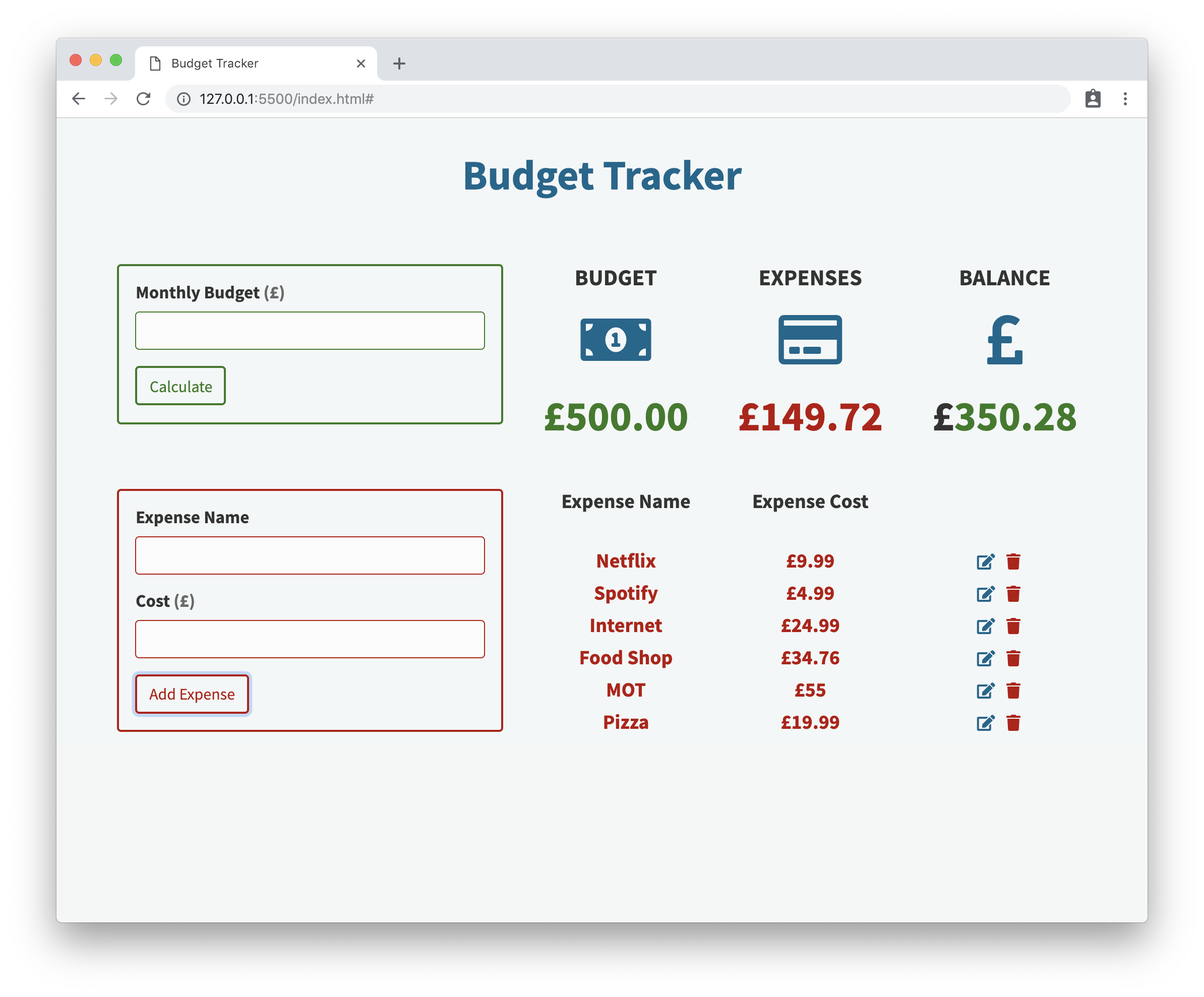Click the banknote icon under Budget

[x=615, y=339]
